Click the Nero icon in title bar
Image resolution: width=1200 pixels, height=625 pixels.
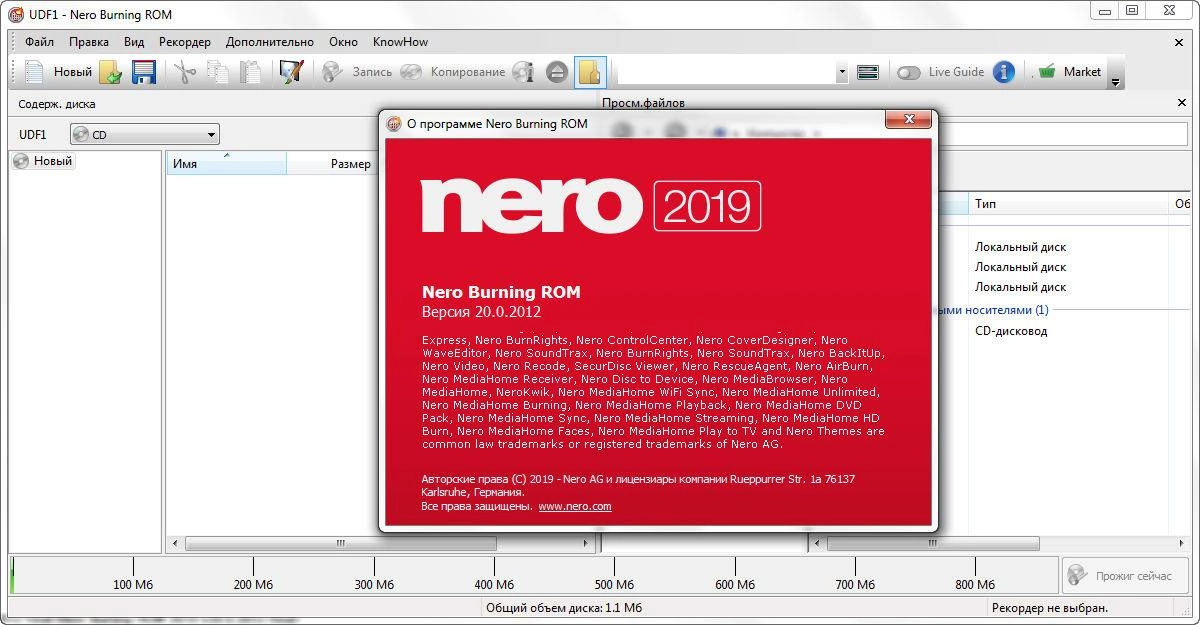(x=15, y=14)
